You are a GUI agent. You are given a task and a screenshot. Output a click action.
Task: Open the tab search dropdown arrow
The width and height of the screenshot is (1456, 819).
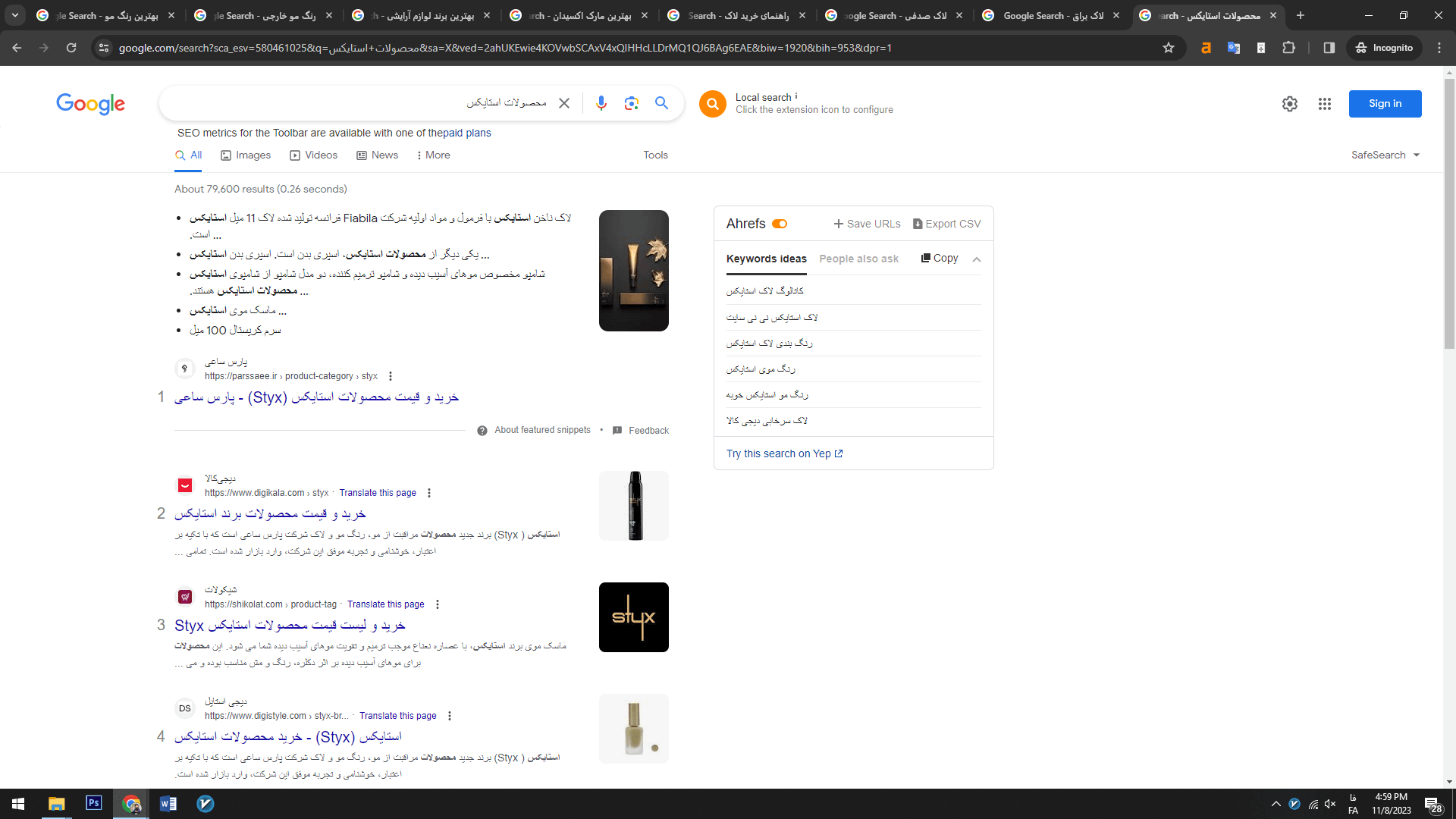(15, 15)
